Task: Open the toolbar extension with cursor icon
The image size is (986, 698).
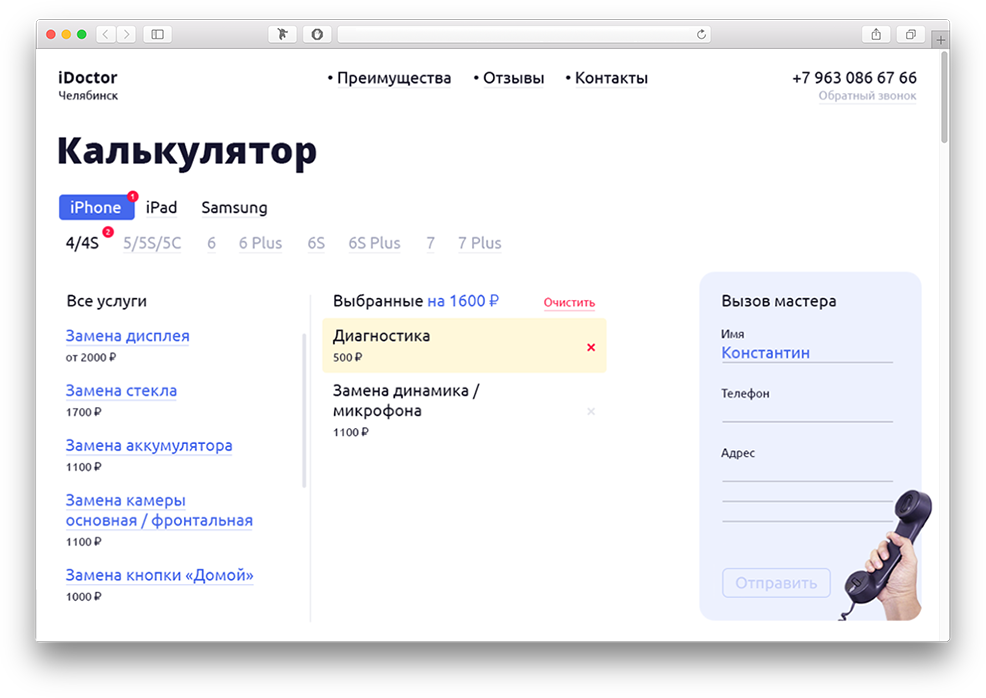Action: (282, 34)
